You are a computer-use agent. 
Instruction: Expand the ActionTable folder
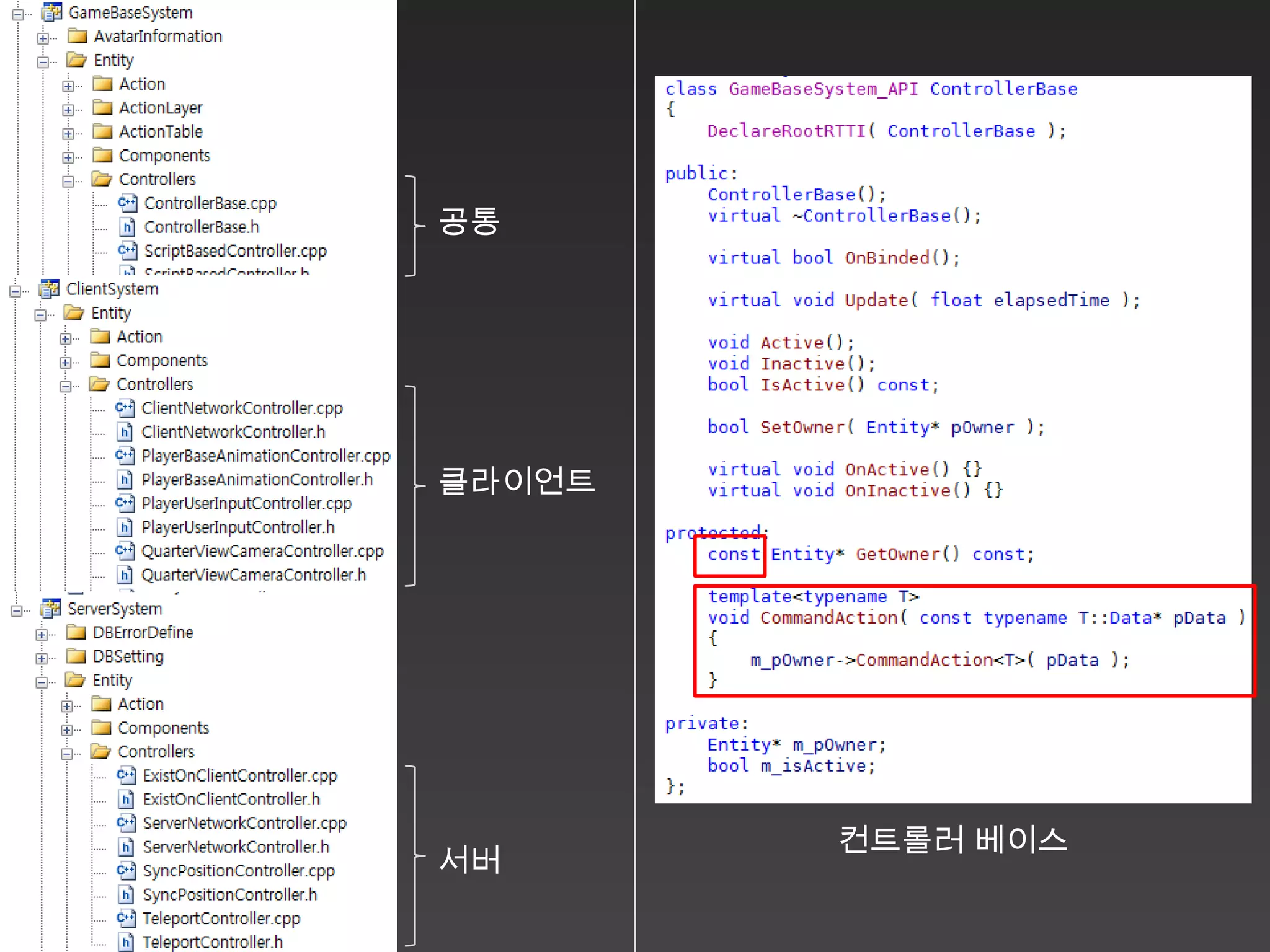68,133
